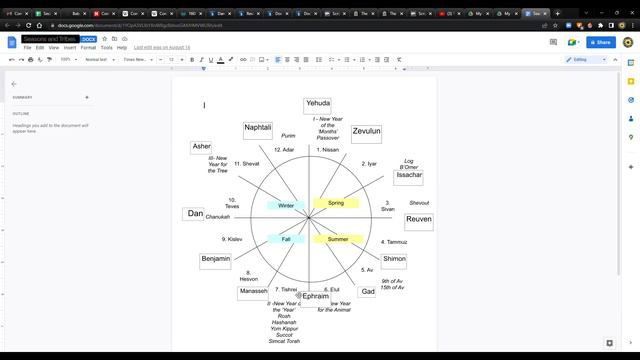
Task: Open comment history
Action: (553, 42)
